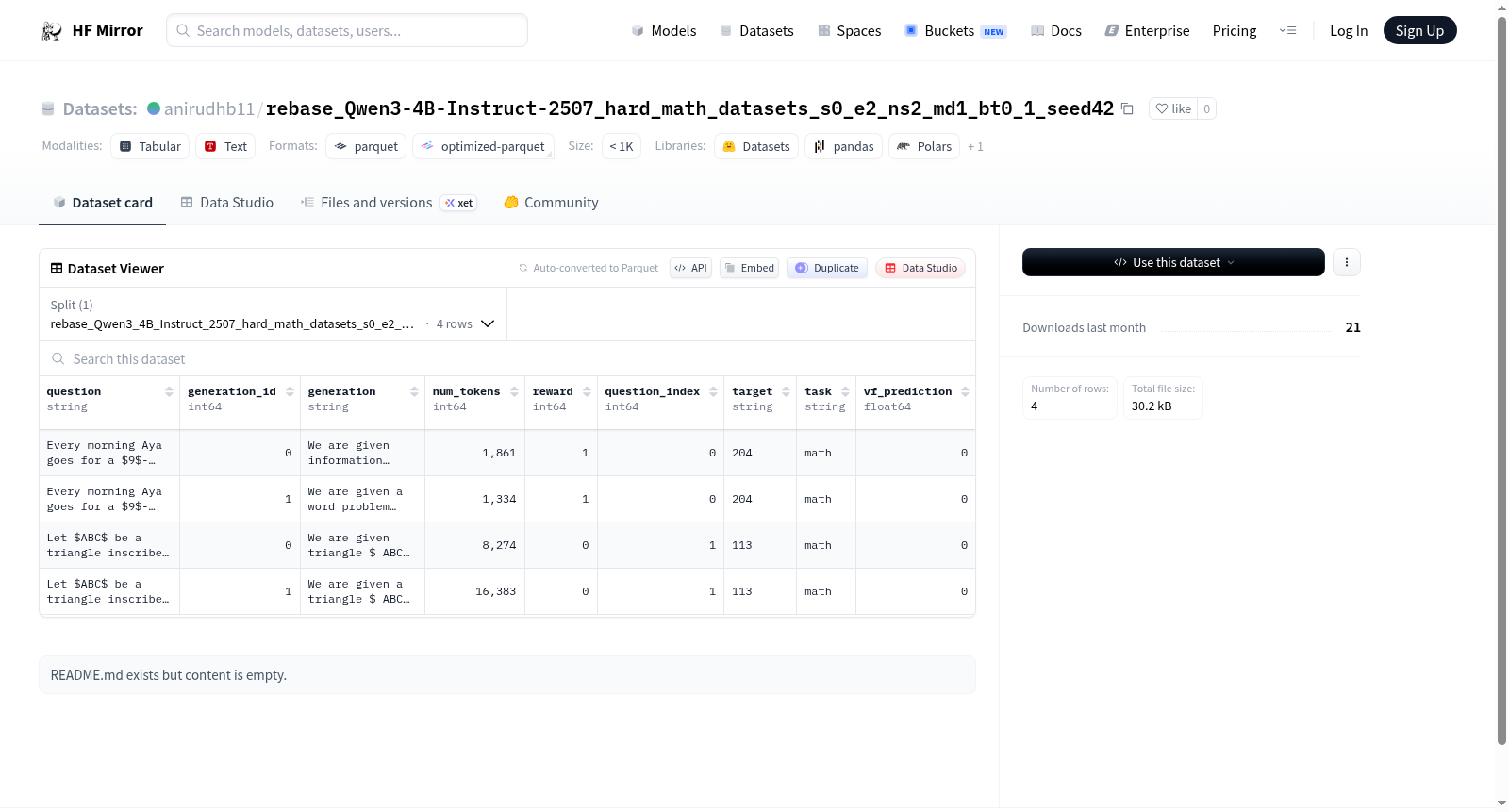Open the Datasets page in navigation

(x=757, y=31)
